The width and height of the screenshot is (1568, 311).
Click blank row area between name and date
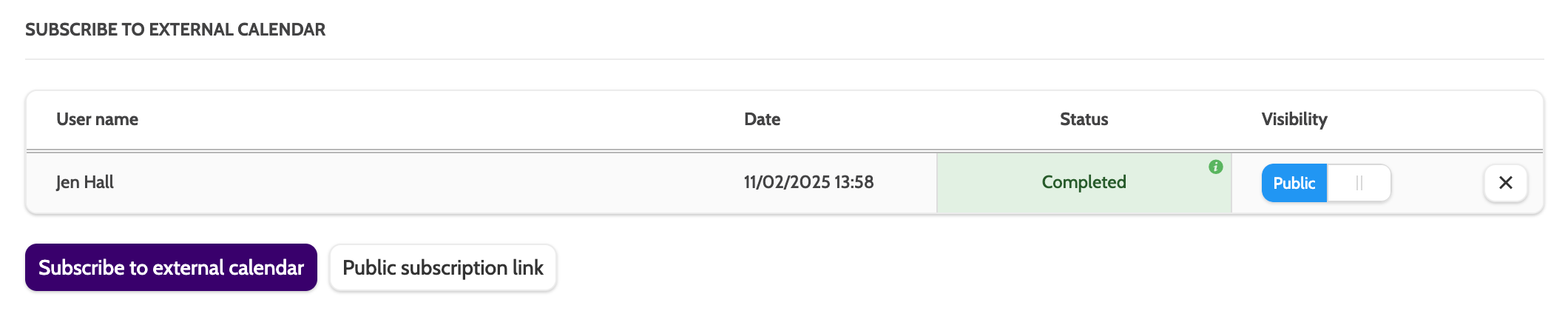(429, 182)
